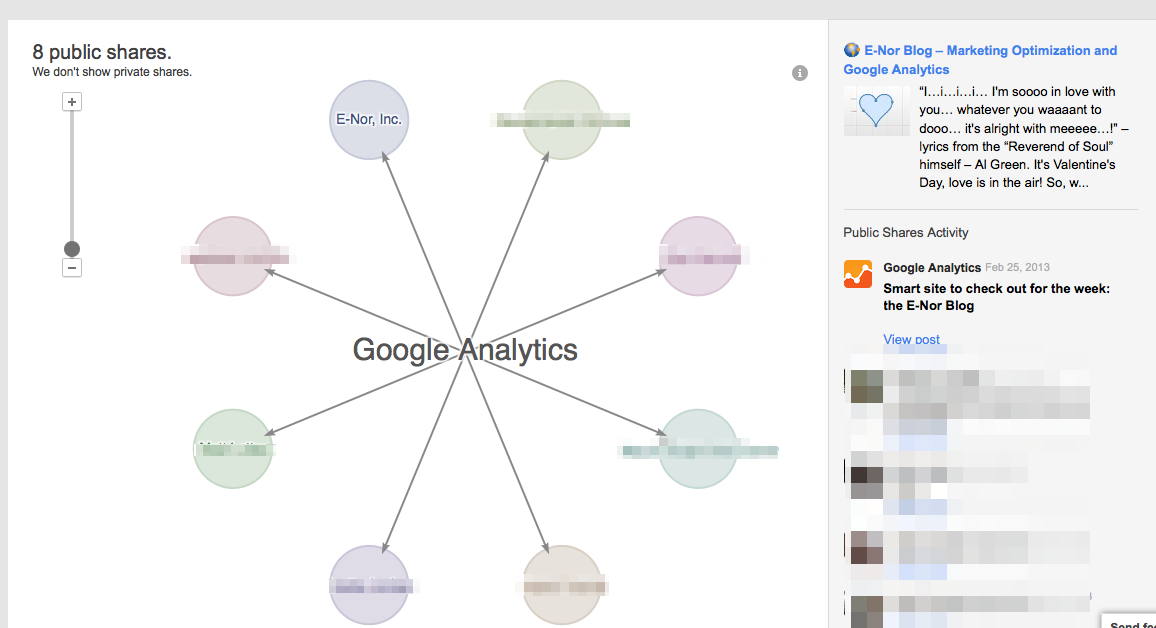The width and height of the screenshot is (1156, 628).
Task: Open the gray info icon
Action: (800, 73)
